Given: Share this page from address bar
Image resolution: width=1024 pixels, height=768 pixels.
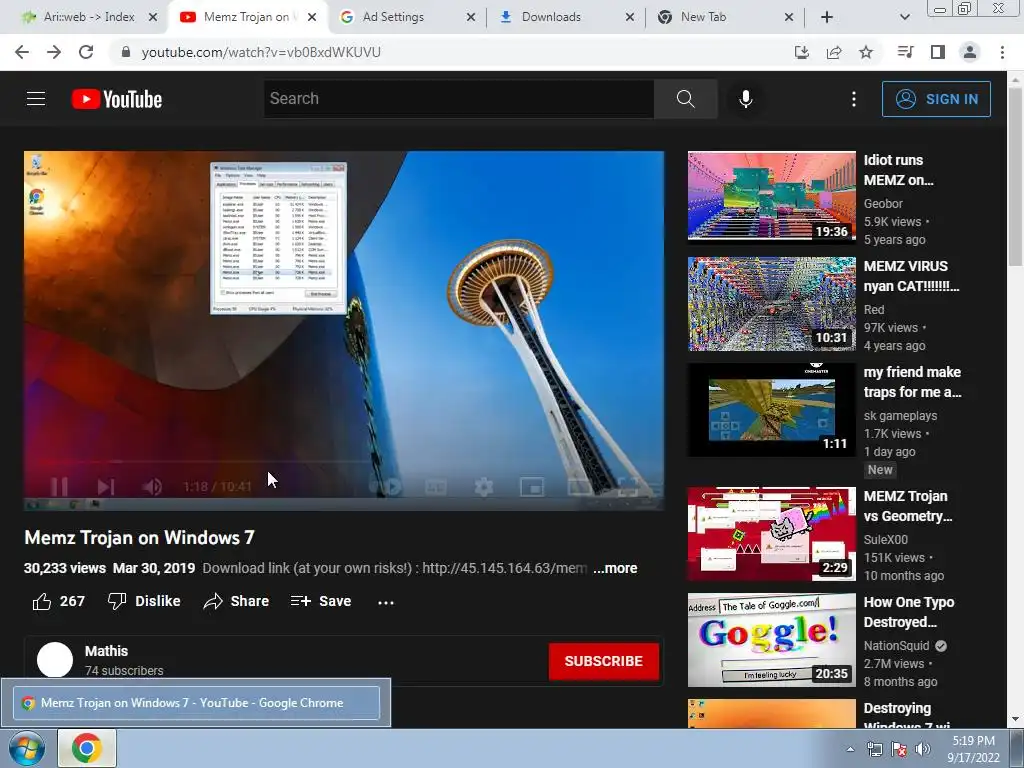Looking at the screenshot, I should [x=834, y=52].
